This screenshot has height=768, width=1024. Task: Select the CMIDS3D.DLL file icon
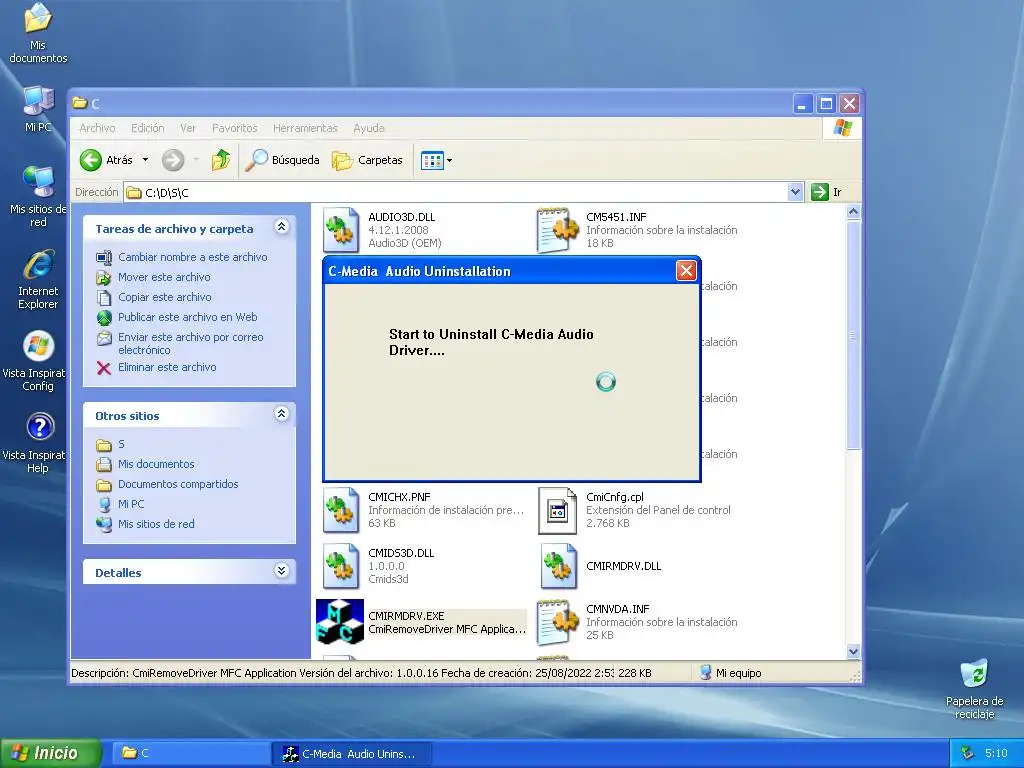340,566
